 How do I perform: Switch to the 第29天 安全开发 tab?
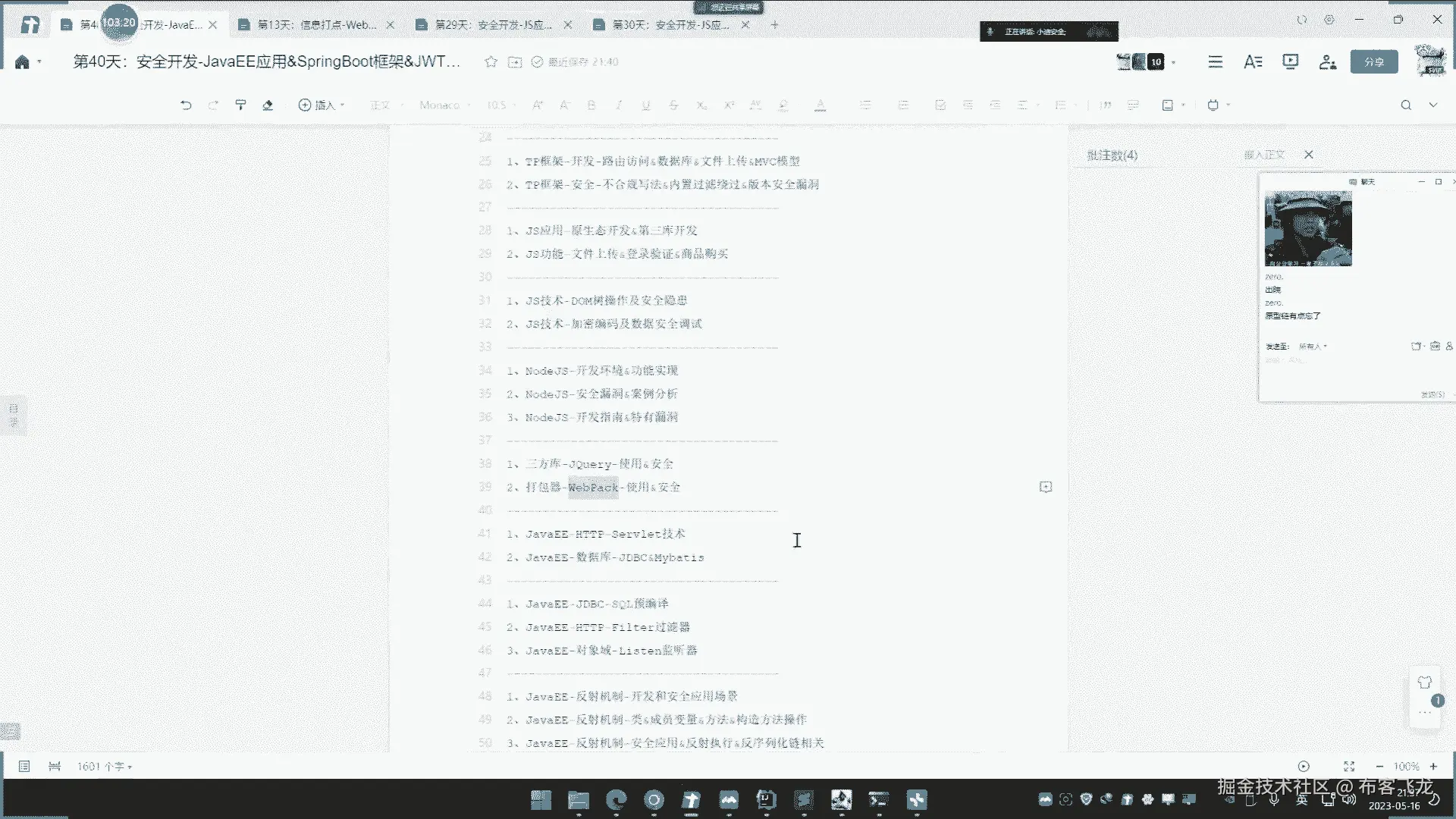click(x=494, y=25)
